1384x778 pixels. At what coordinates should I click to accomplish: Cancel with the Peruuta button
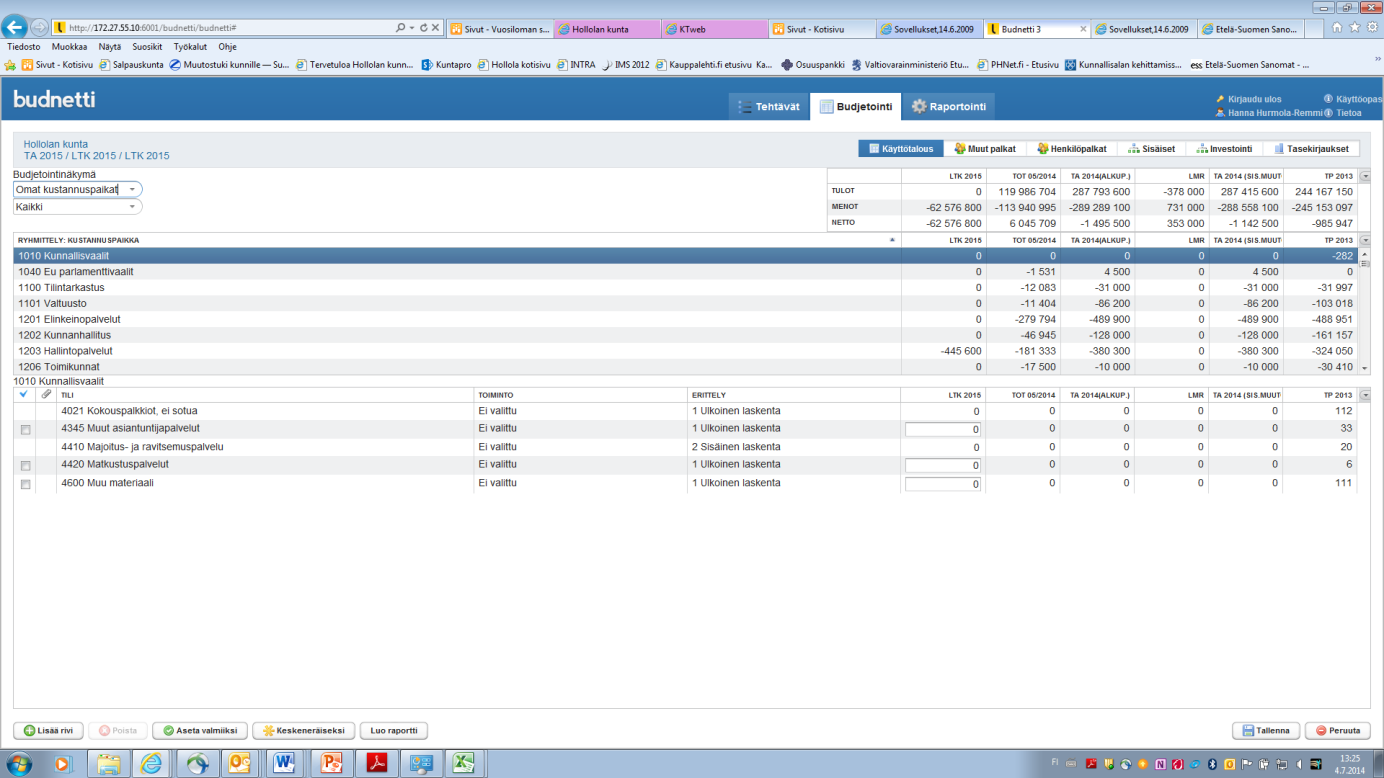pos(1337,731)
